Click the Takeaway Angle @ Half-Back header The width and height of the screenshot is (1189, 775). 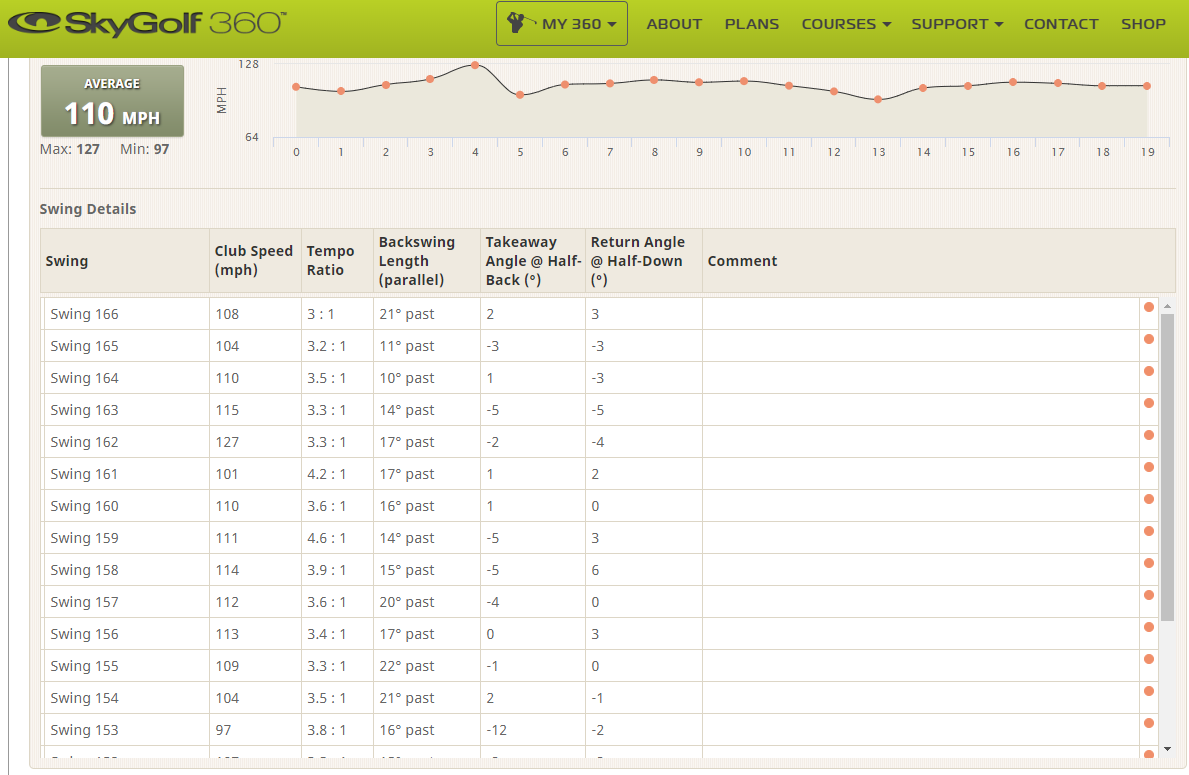click(532, 261)
